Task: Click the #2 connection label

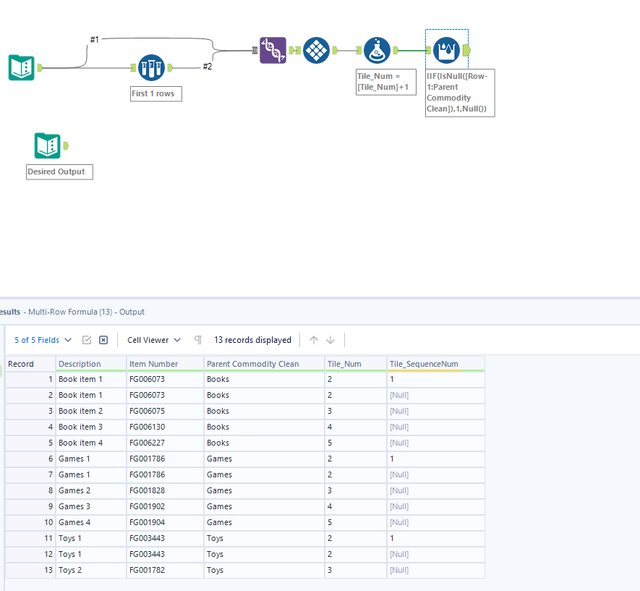Action: [207, 67]
